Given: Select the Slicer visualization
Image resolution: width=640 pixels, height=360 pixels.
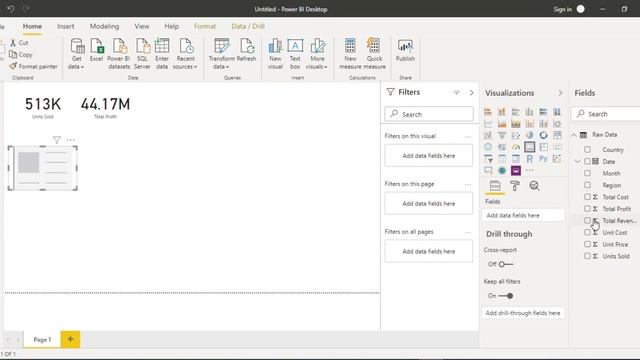Looking at the screenshot, I should click(x=488, y=159).
